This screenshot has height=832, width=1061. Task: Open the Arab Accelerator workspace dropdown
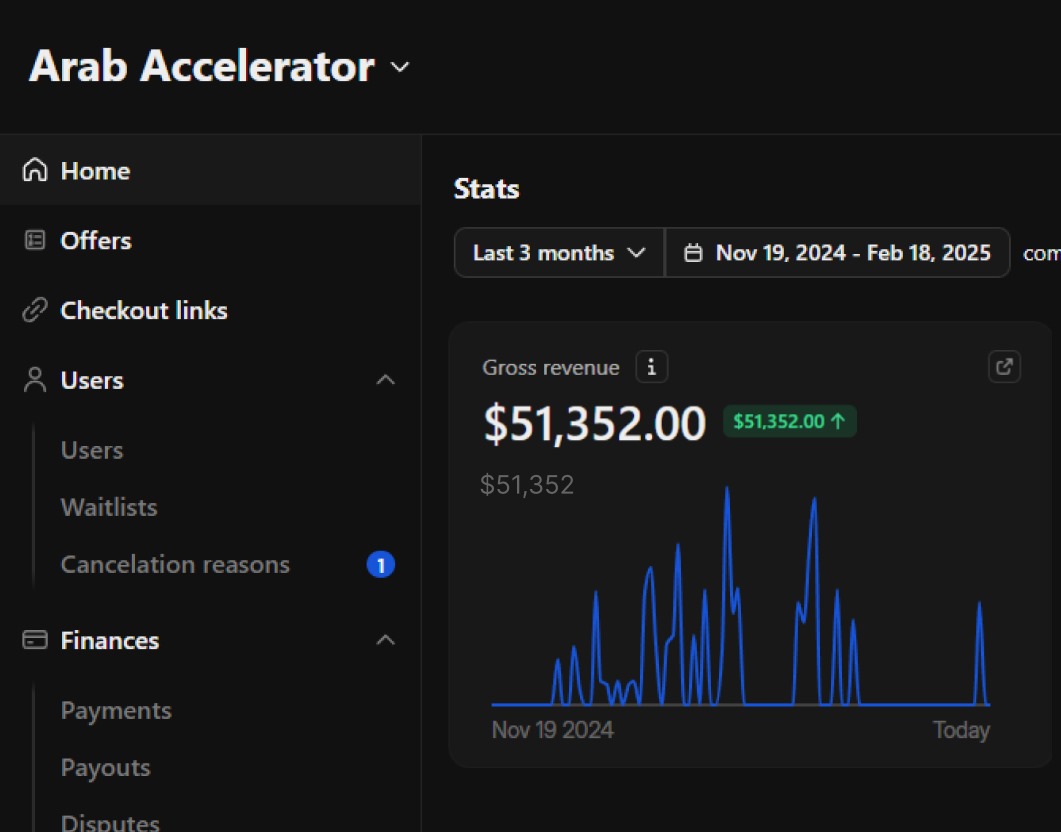(400, 67)
